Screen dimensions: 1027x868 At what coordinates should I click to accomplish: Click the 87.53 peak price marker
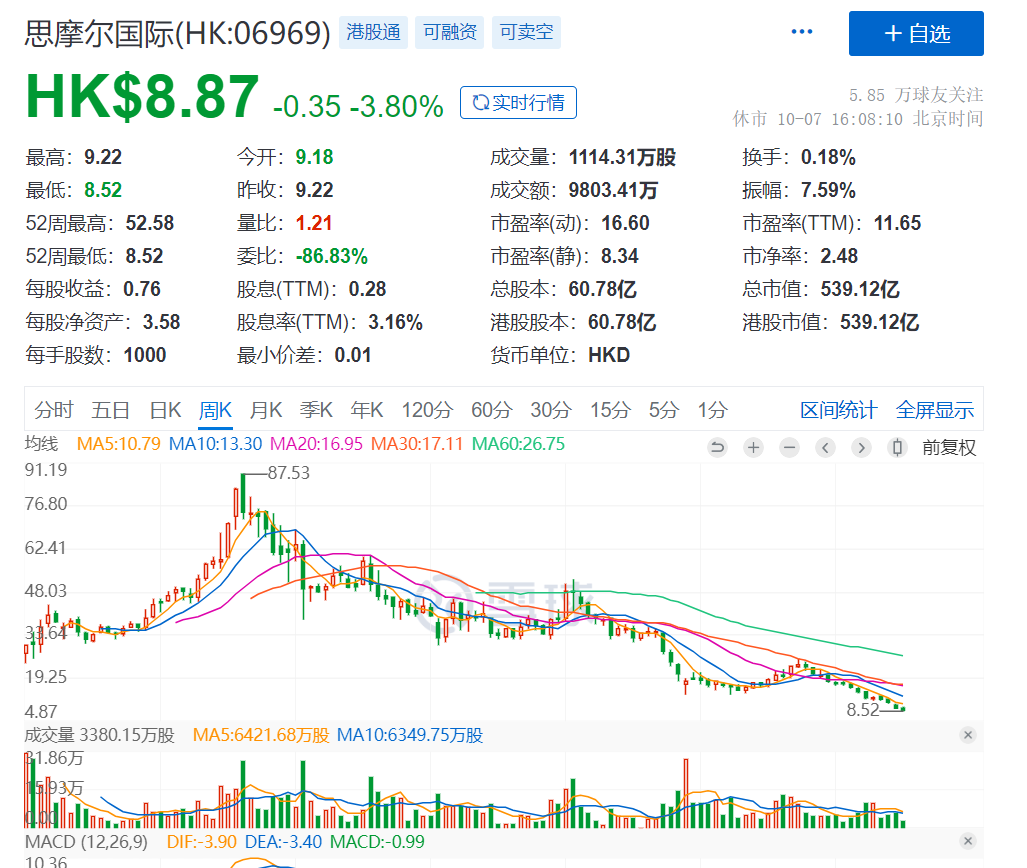289,473
